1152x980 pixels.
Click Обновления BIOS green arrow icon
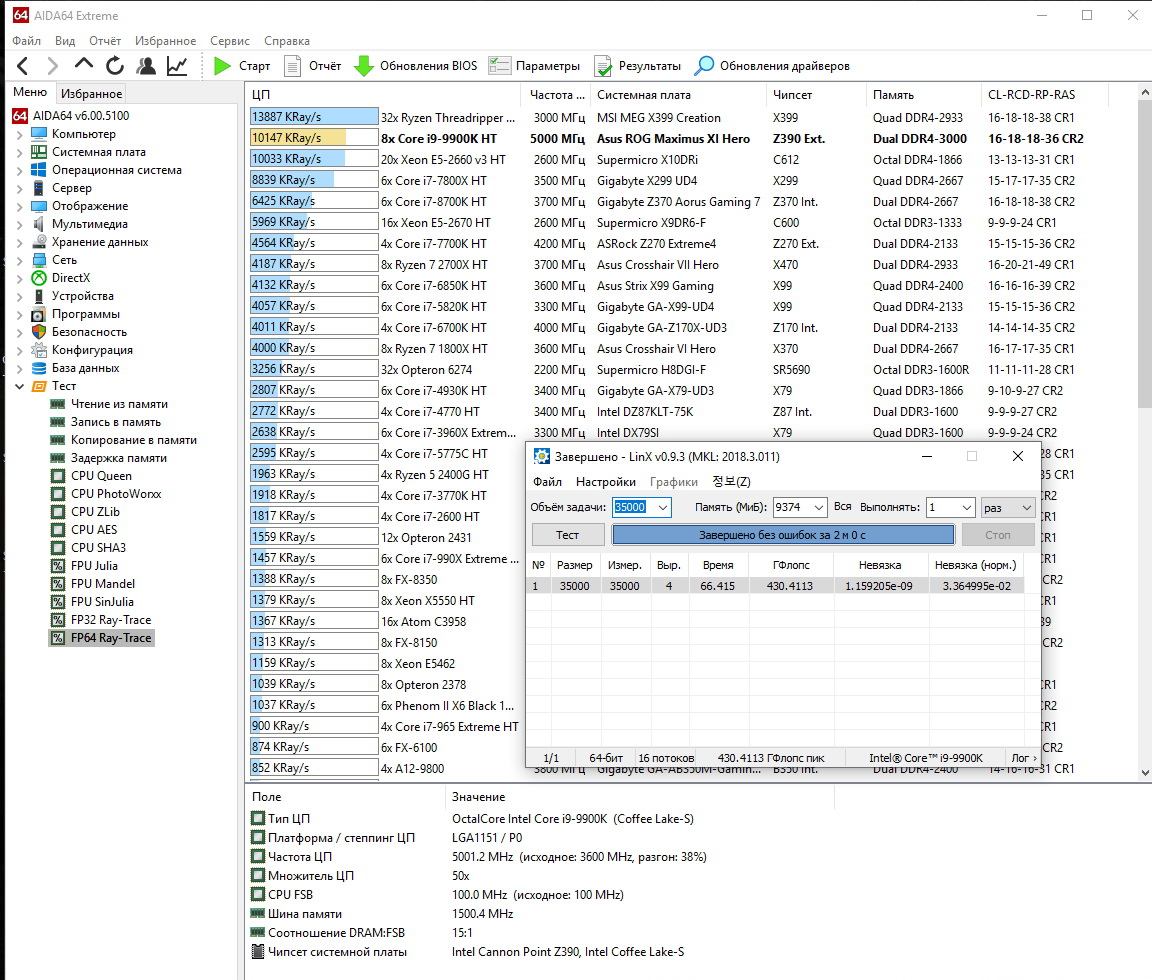click(364, 66)
